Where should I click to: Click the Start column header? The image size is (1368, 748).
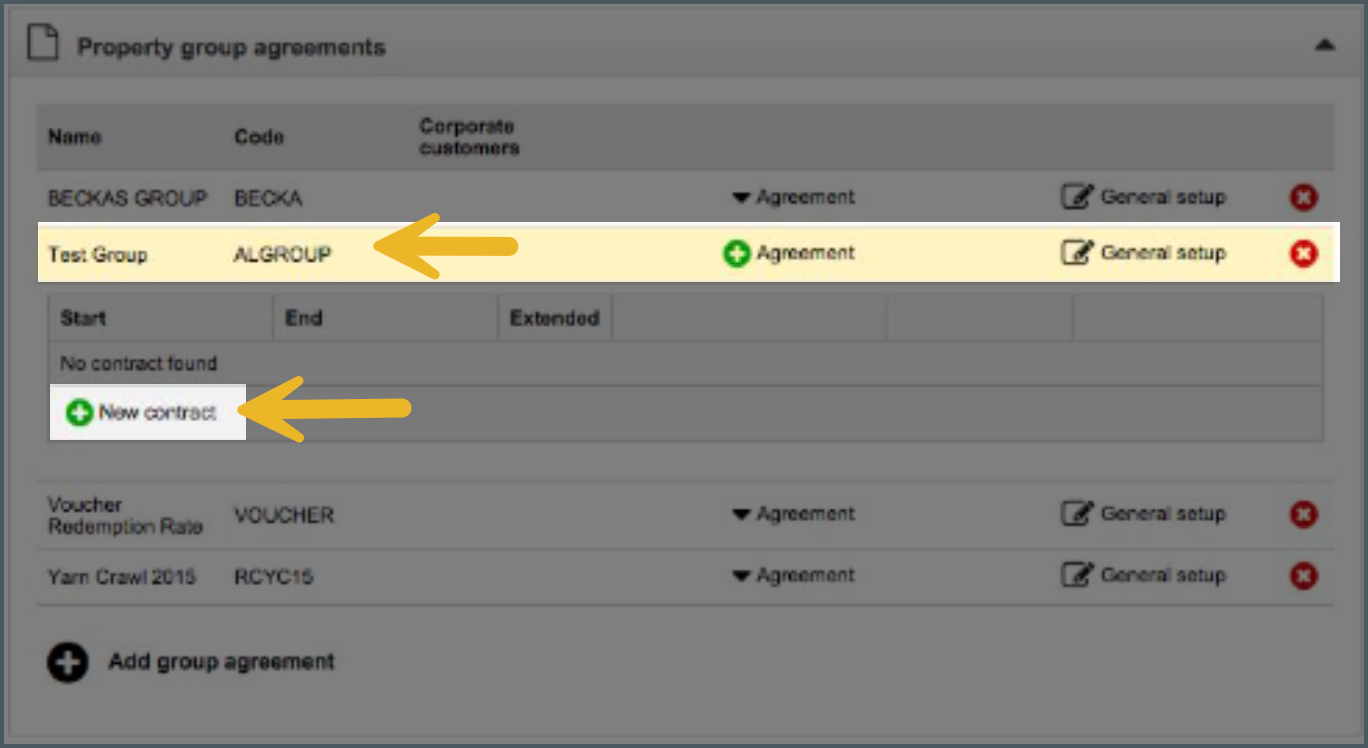pyautogui.click(x=83, y=319)
